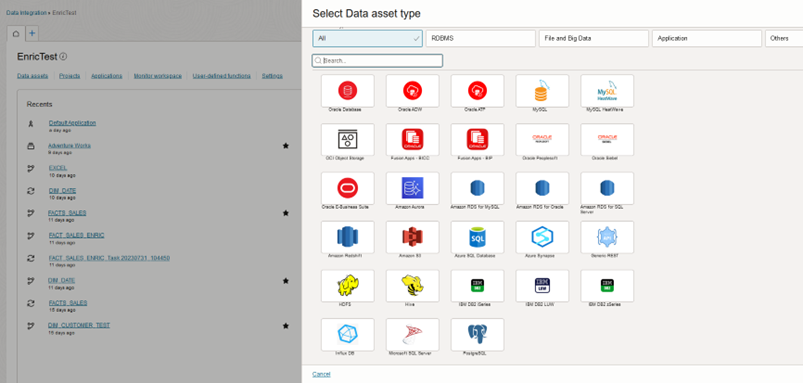Filter asset types by Application

pos(707,38)
